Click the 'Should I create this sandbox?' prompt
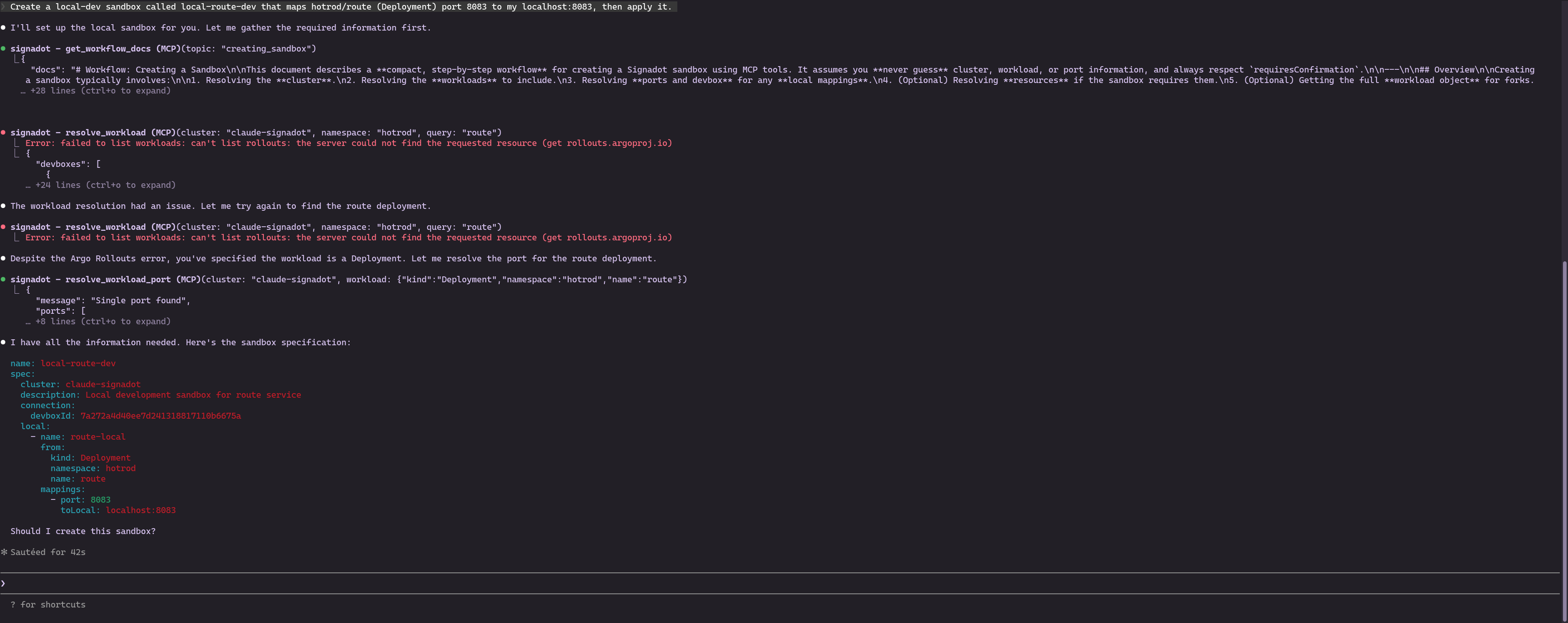Viewport: 1568px width, 623px height. [x=83, y=530]
